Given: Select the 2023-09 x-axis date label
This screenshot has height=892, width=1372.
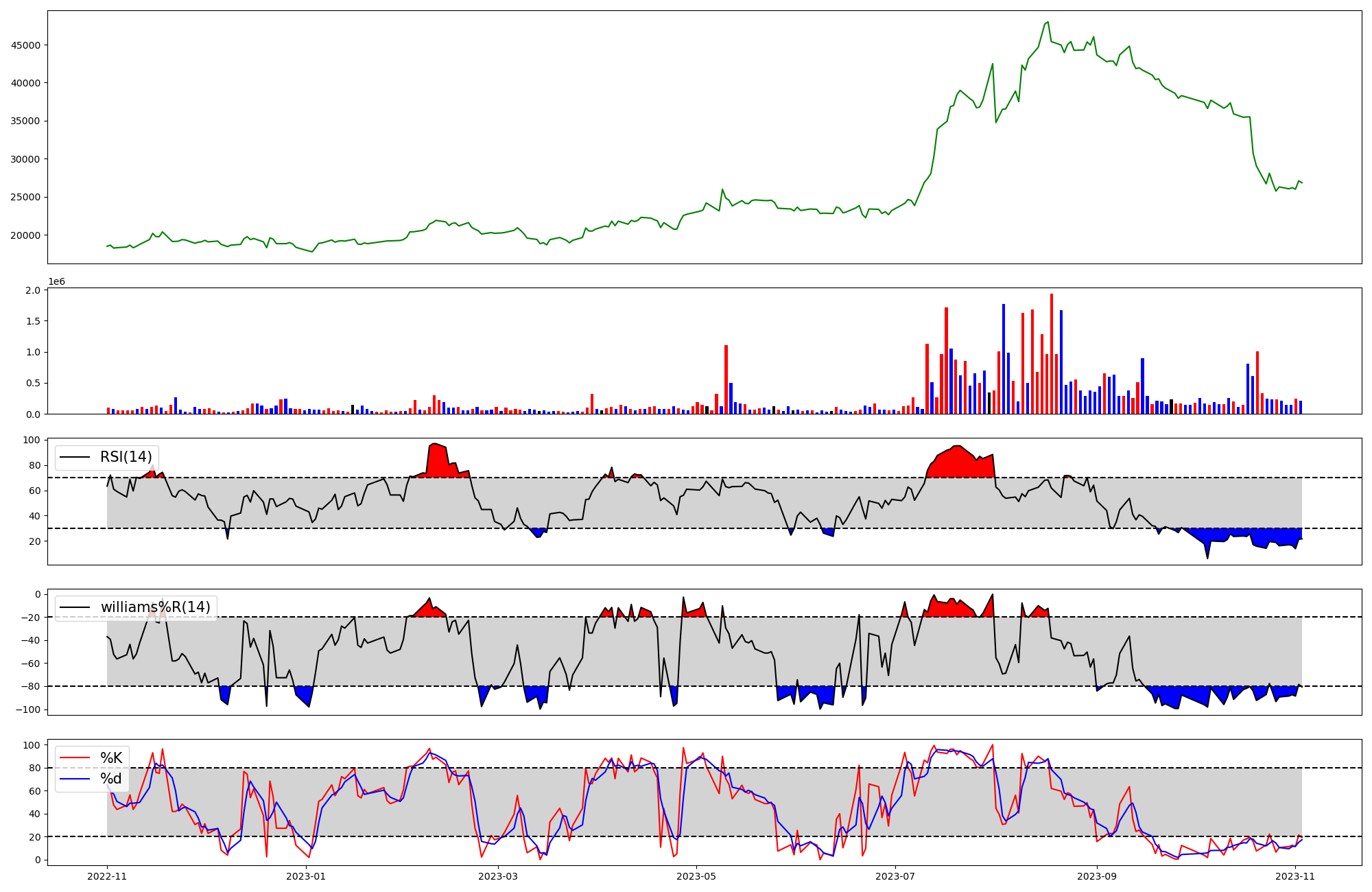Looking at the screenshot, I should [x=1097, y=876].
